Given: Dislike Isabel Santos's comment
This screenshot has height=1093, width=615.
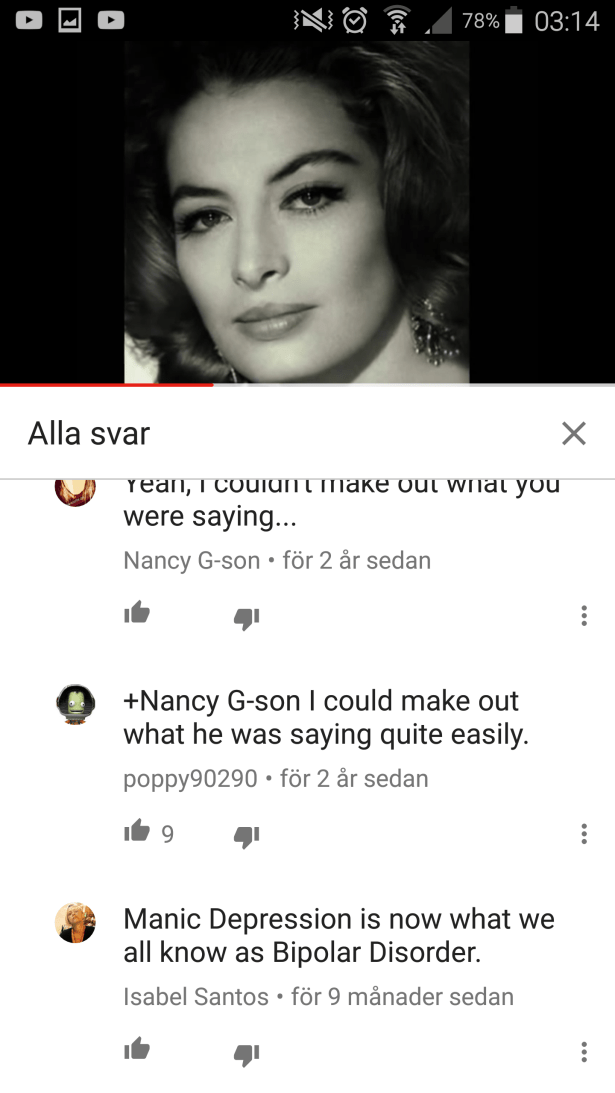Looking at the screenshot, I should [246, 1054].
